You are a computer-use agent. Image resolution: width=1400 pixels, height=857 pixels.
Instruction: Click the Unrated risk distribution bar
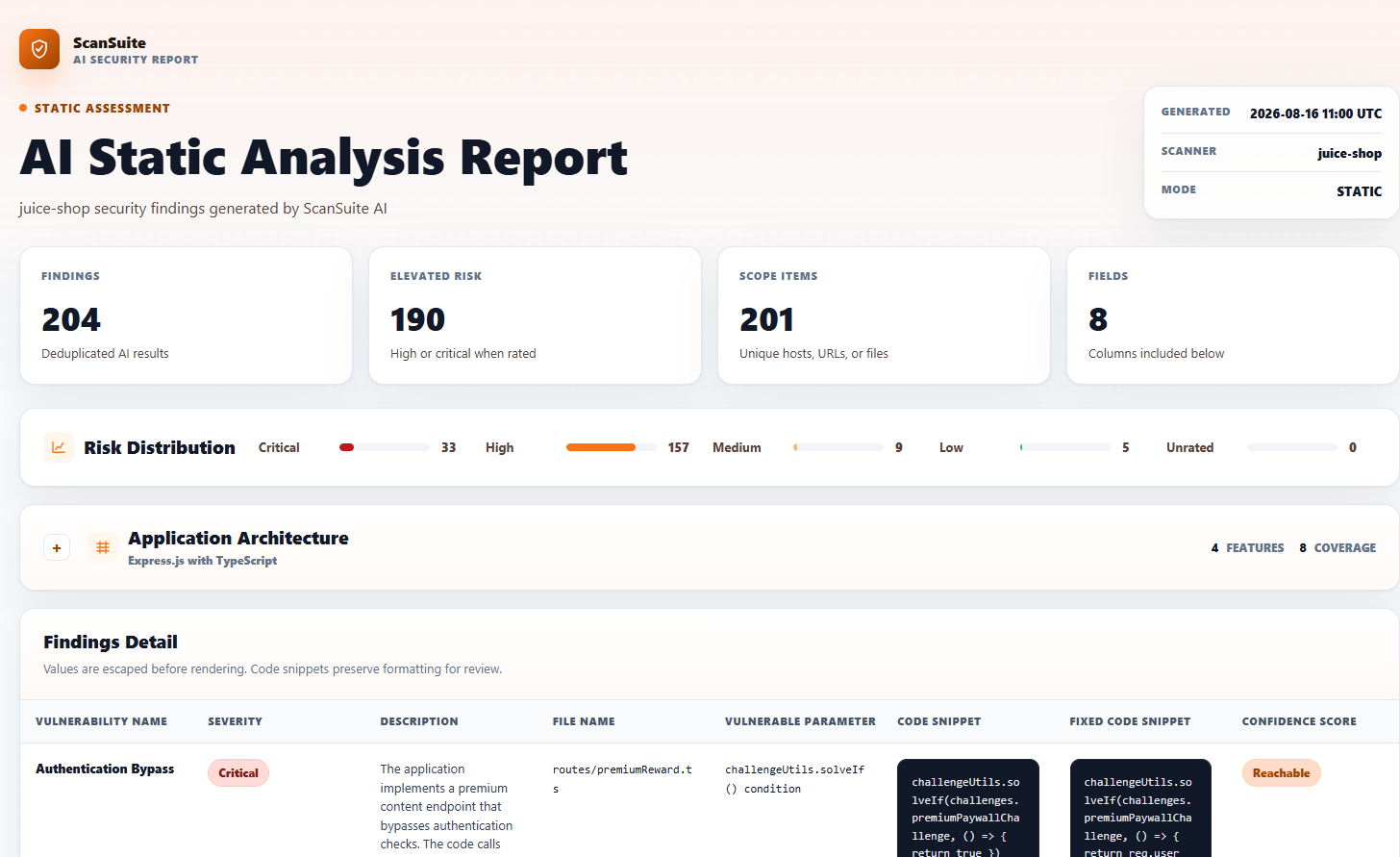coord(1292,447)
